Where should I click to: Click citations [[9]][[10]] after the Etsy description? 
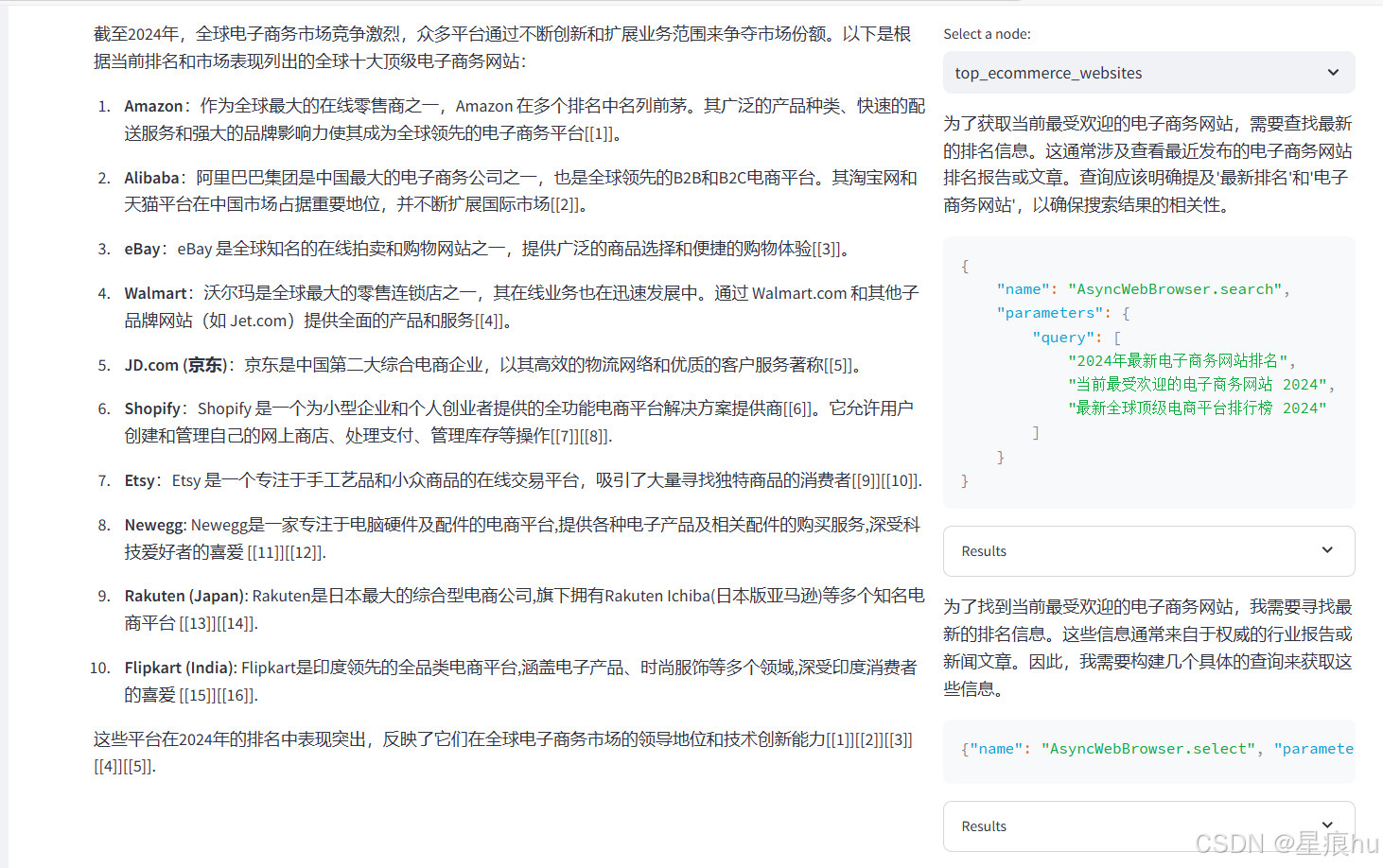click(885, 480)
